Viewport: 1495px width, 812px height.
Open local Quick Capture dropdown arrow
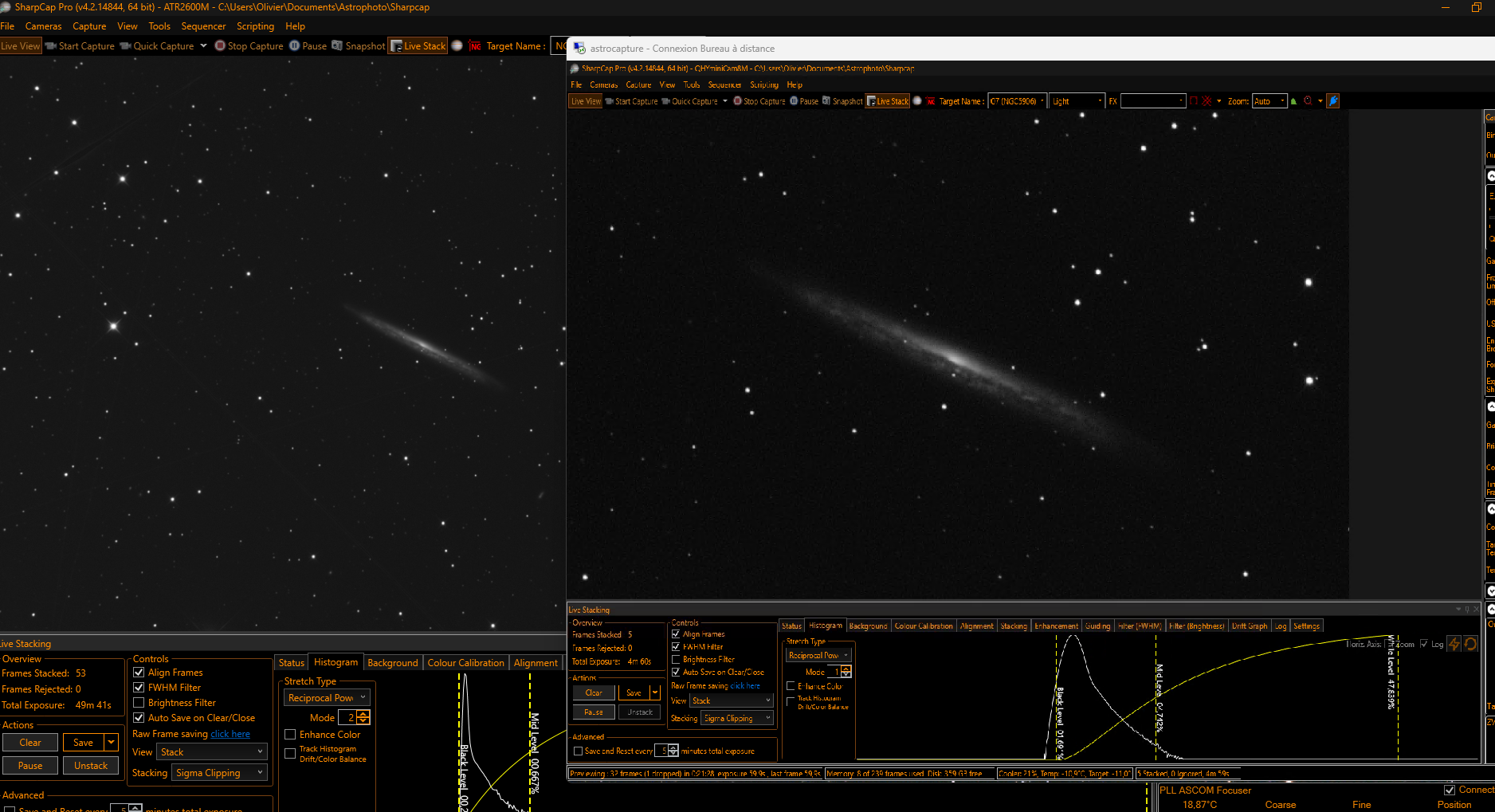click(203, 46)
